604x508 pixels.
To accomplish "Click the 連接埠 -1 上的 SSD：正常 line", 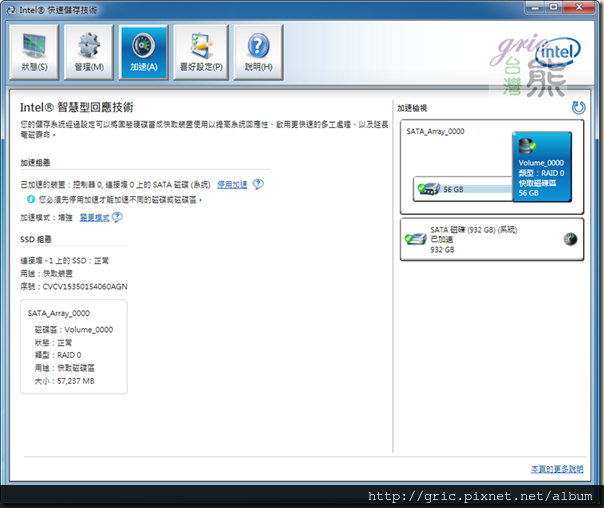I will [x=64, y=261].
